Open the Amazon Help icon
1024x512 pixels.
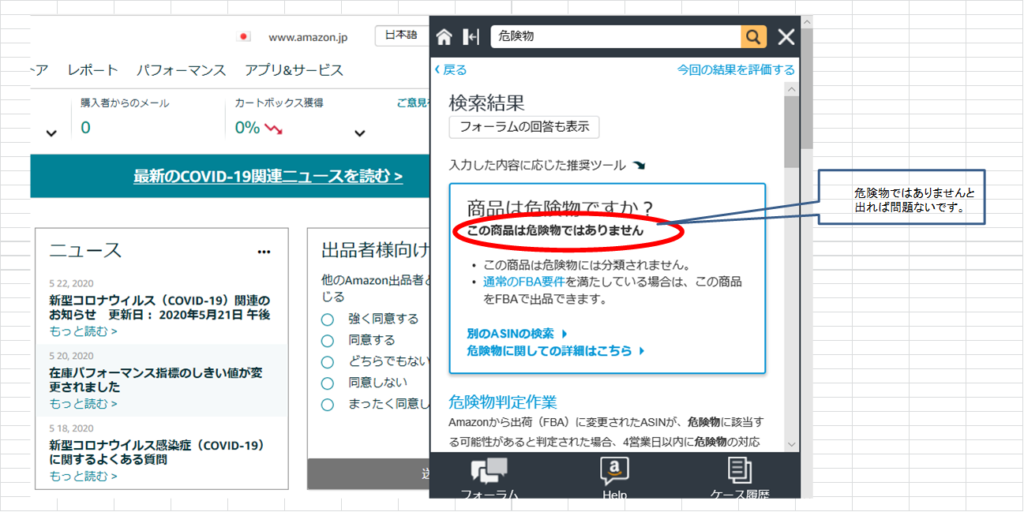pos(615,472)
